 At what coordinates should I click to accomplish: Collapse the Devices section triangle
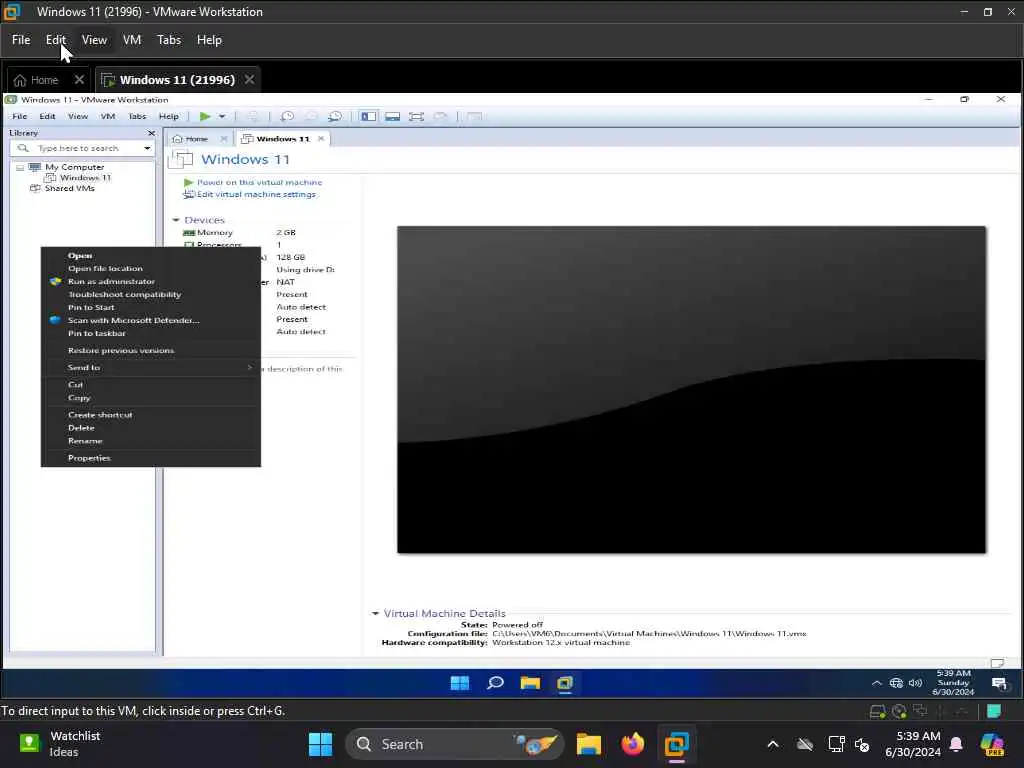point(176,220)
